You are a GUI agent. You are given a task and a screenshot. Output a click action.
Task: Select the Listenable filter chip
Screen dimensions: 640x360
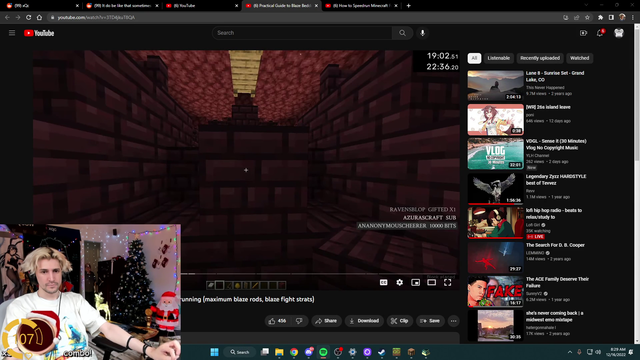(x=499, y=58)
